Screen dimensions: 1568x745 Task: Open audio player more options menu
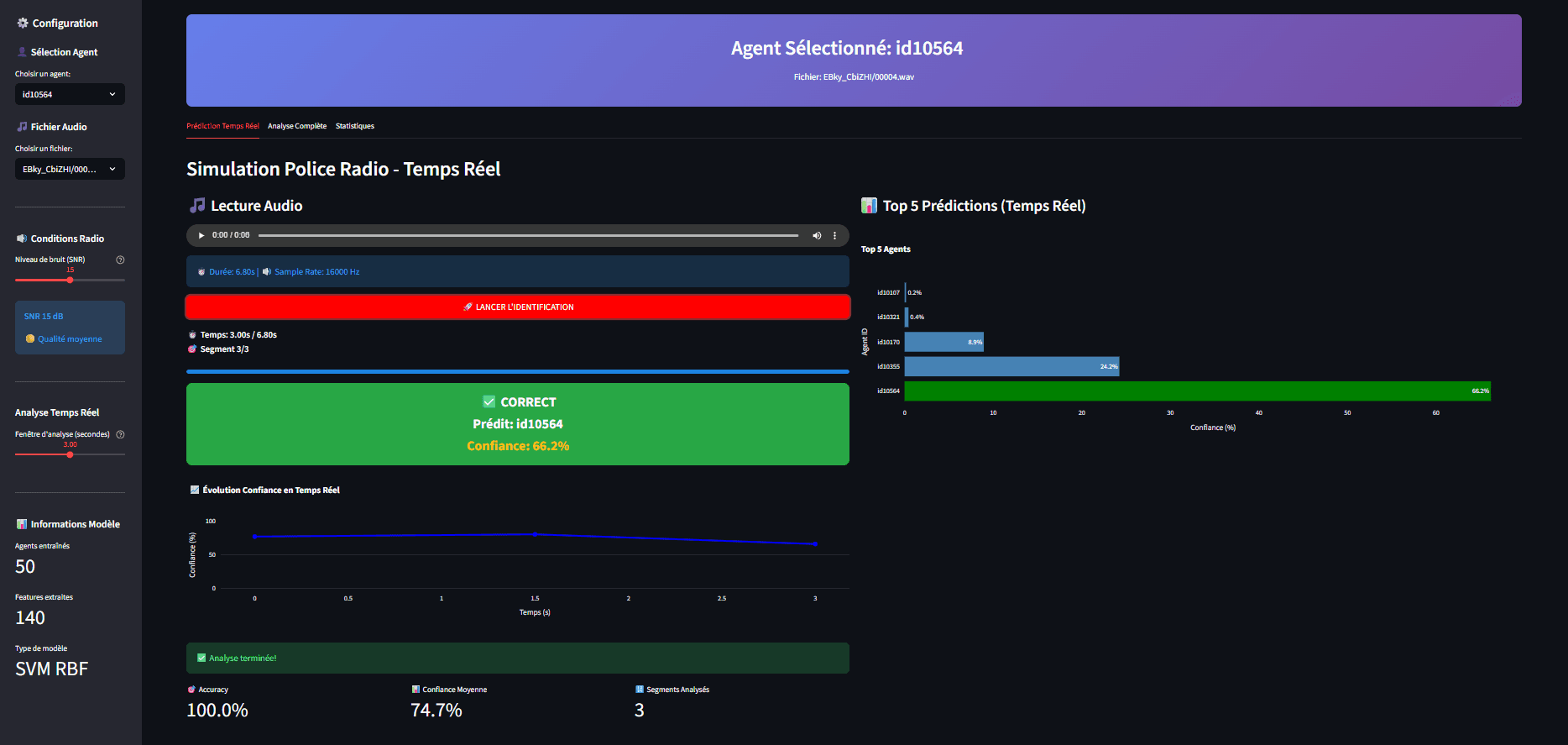click(834, 235)
